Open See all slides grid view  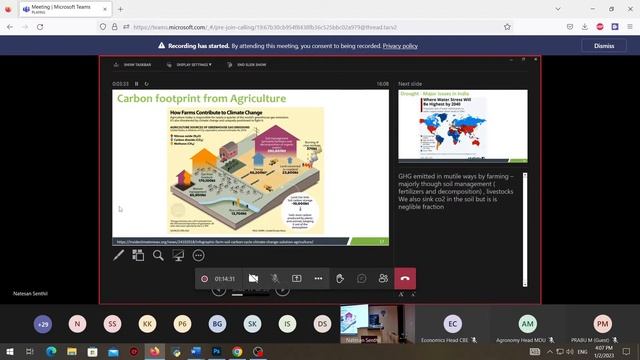coord(138,256)
